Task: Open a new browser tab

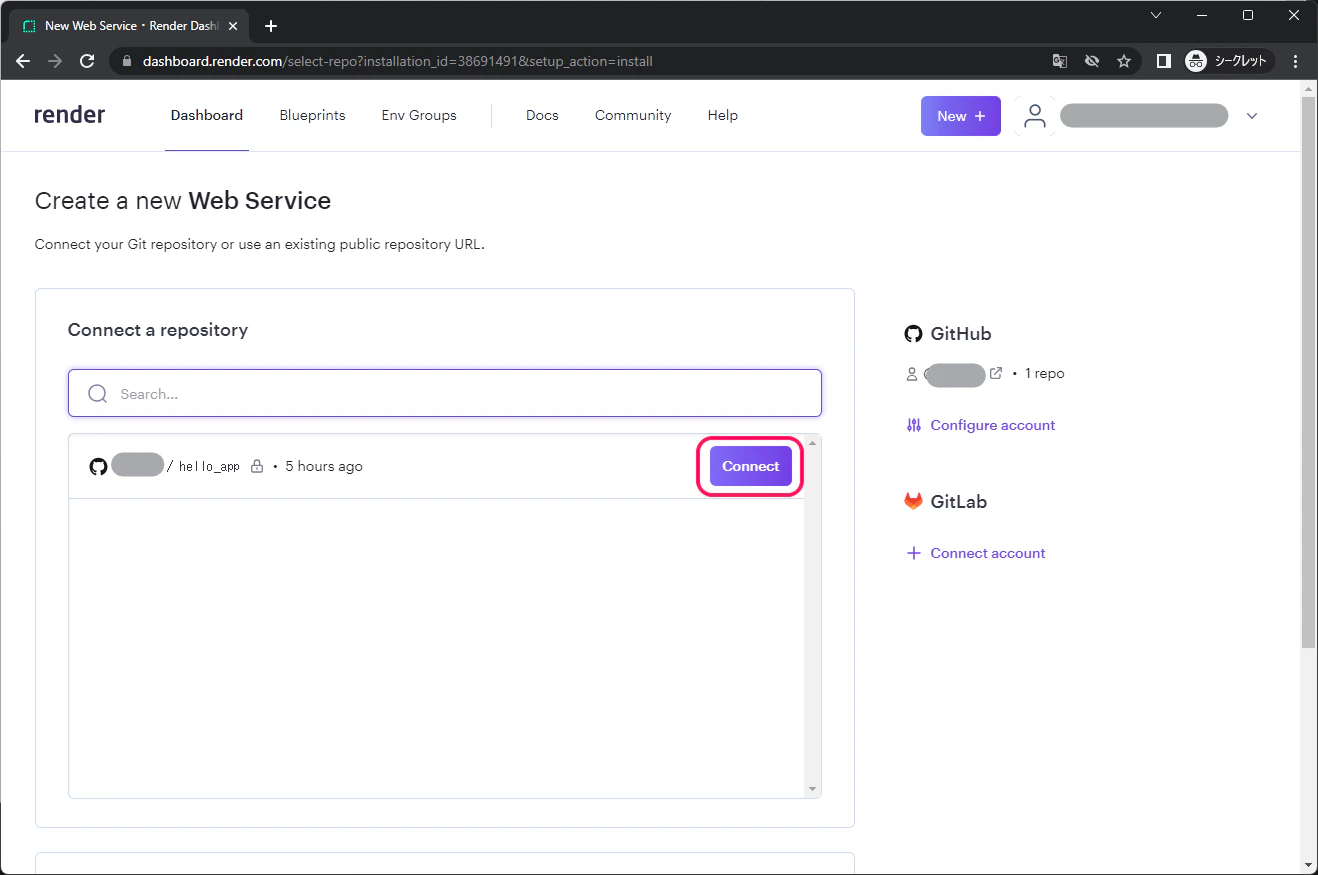Action: point(271,26)
